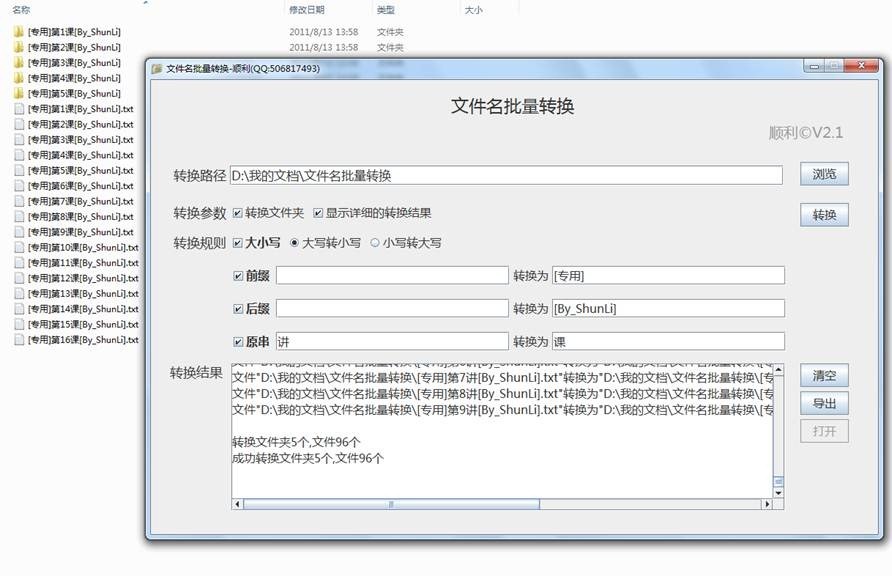The width and height of the screenshot is (892, 576).
Task: Sort Explorer list by 名称 column
Action: (x=22, y=10)
